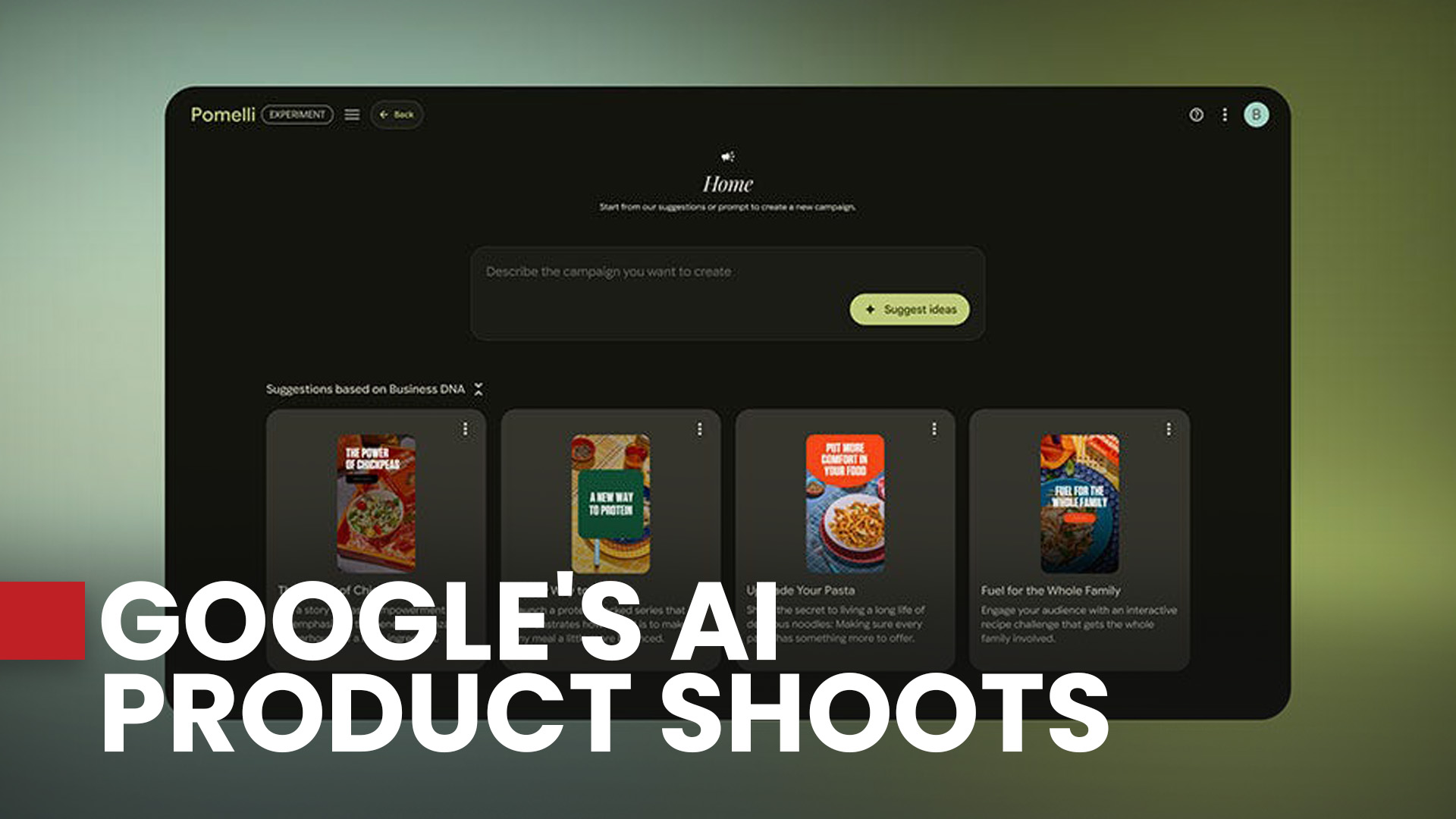This screenshot has height=819, width=1456.
Task: Click the EXPERIMENT badge
Action: [297, 115]
